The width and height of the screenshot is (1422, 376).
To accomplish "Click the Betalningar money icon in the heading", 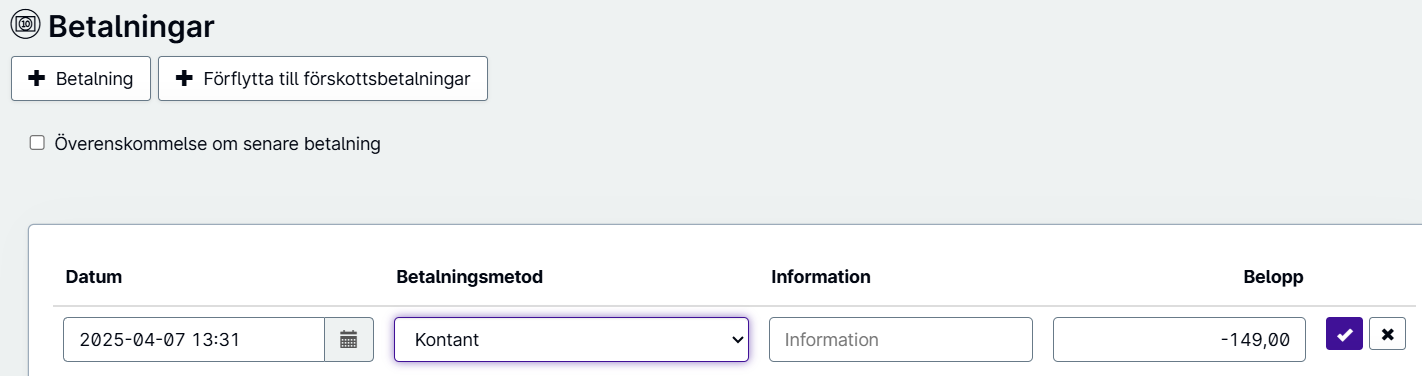I will (x=26, y=24).
